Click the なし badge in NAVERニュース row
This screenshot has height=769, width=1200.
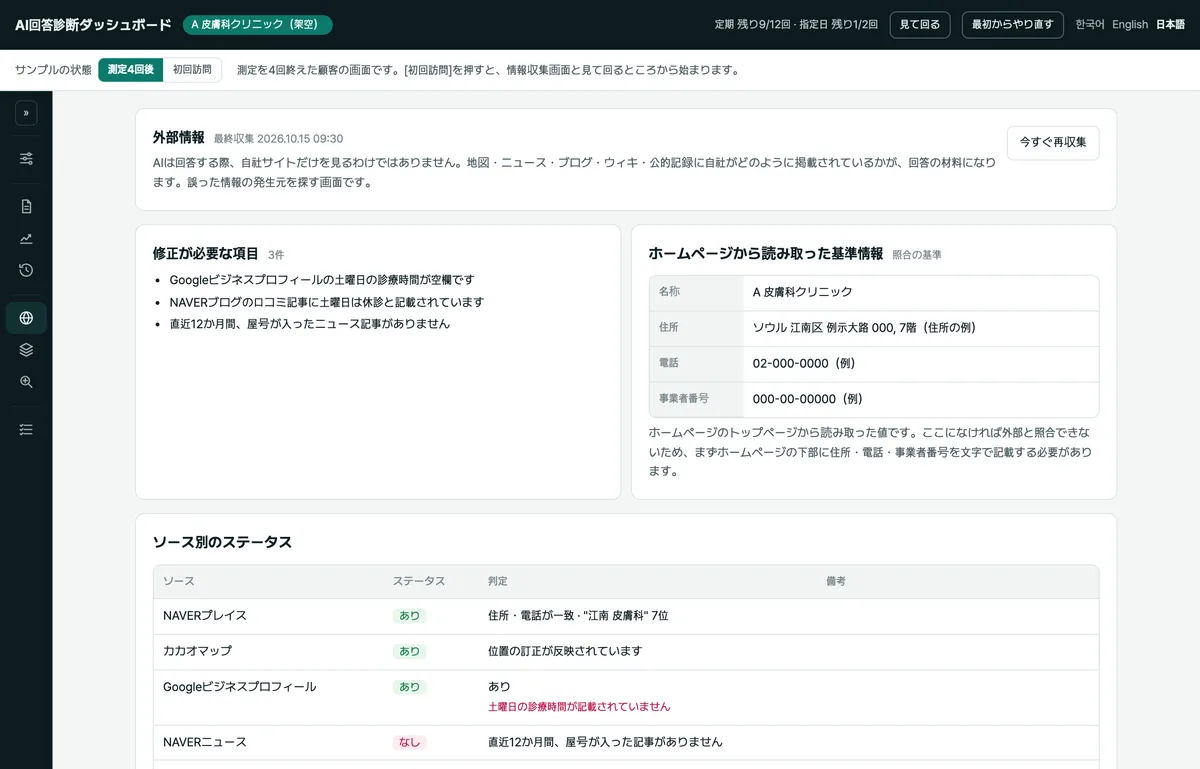410,742
